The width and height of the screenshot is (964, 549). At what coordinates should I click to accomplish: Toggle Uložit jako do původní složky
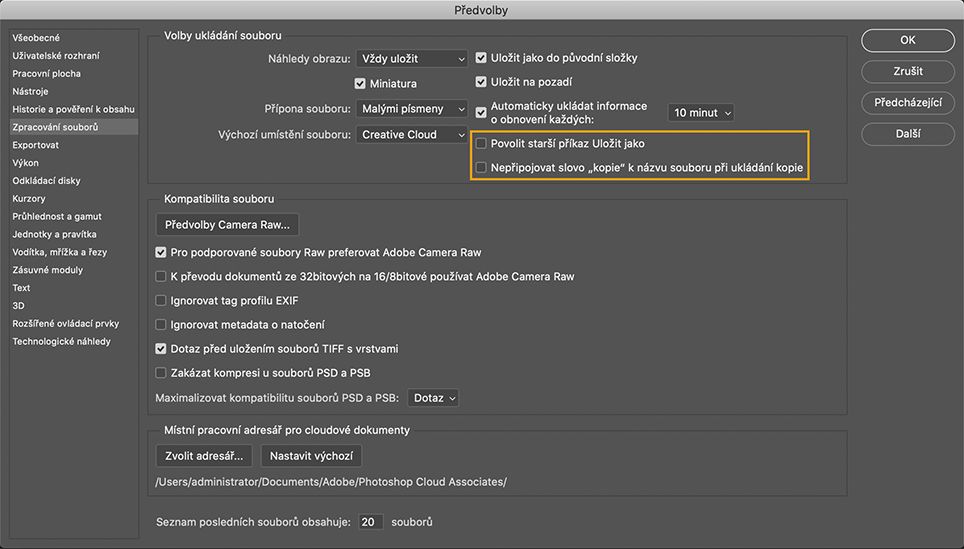click(482, 58)
